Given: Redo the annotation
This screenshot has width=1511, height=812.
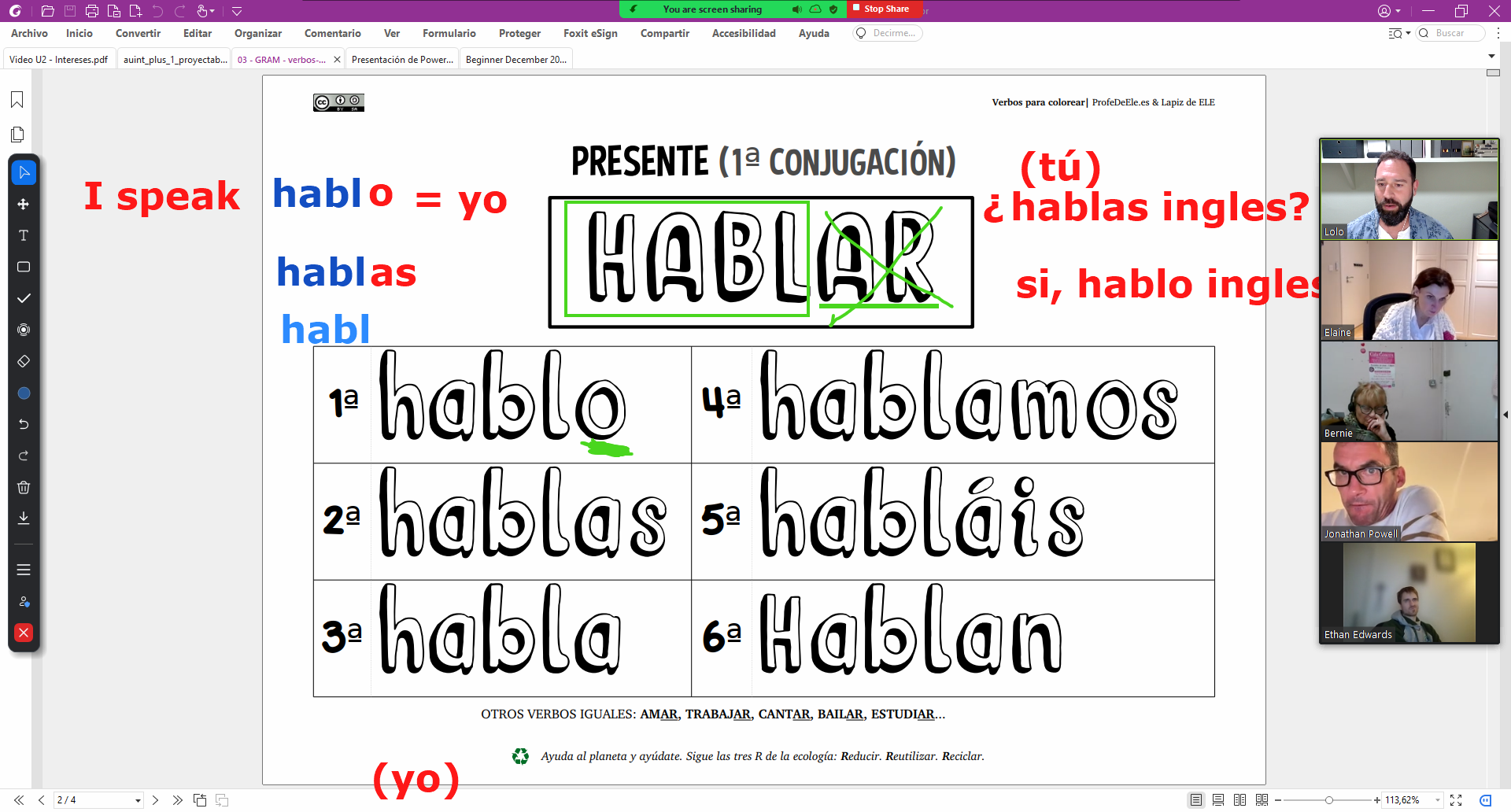Looking at the screenshot, I should [24, 456].
